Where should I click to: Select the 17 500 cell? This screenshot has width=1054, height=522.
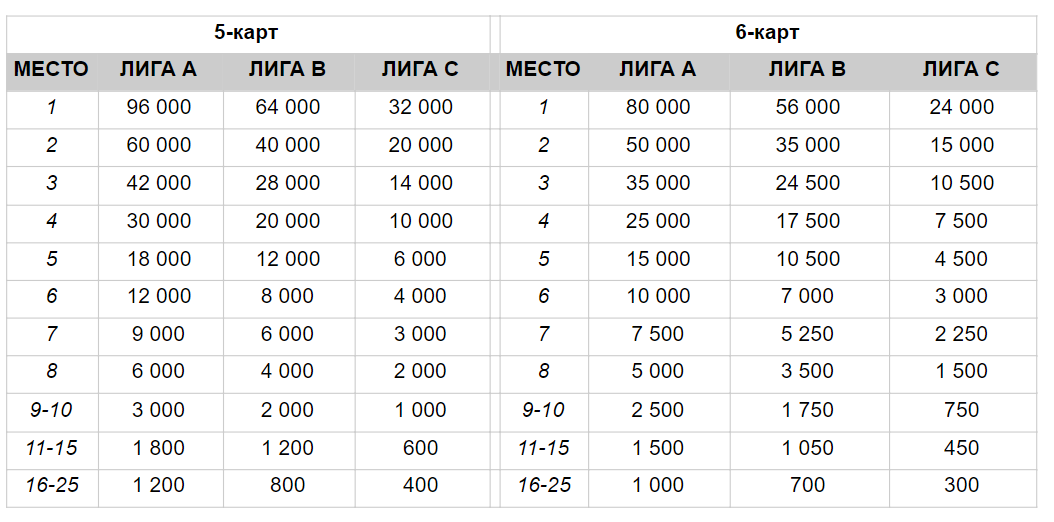(x=807, y=221)
